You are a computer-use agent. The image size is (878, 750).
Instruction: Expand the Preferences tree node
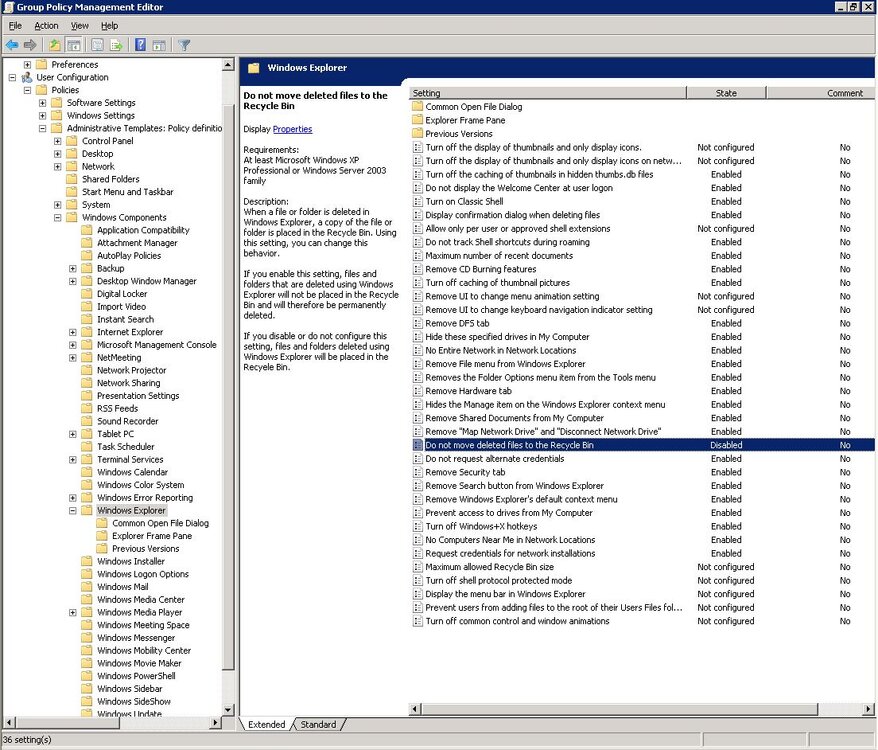(27, 64)
